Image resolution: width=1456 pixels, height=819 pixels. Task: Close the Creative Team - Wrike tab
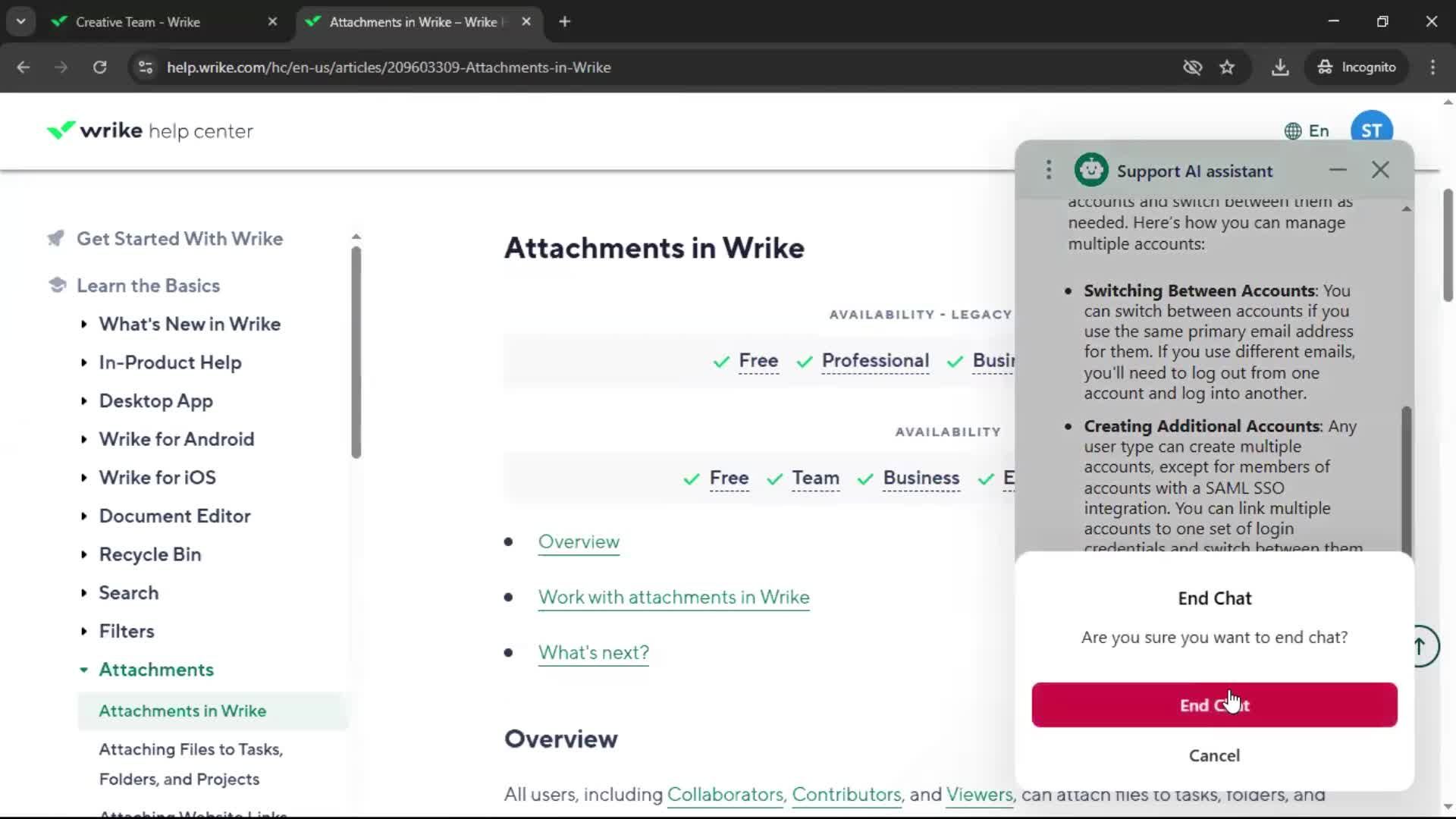[273, 22]
